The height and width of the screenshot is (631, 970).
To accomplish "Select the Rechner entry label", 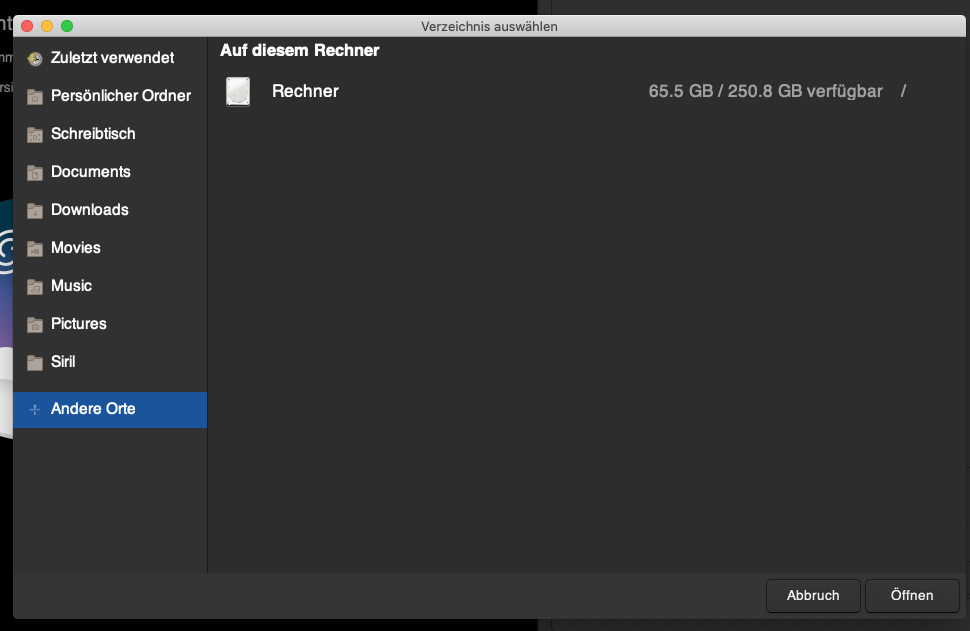I will (x=306, y=91).
